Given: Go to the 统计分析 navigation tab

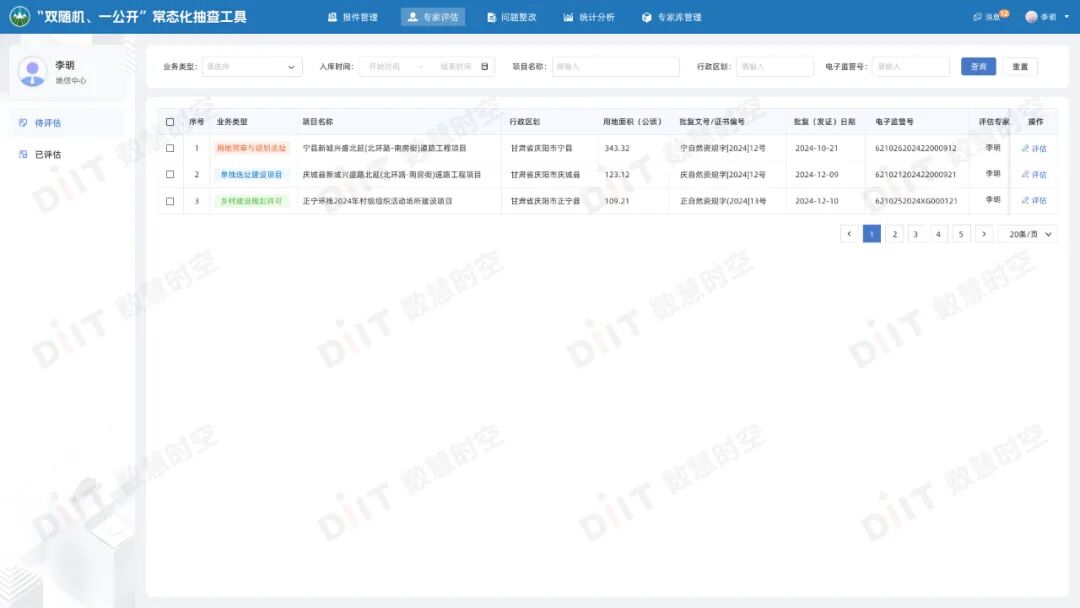Looking at the screenshot, I should (x=589, y=17).
